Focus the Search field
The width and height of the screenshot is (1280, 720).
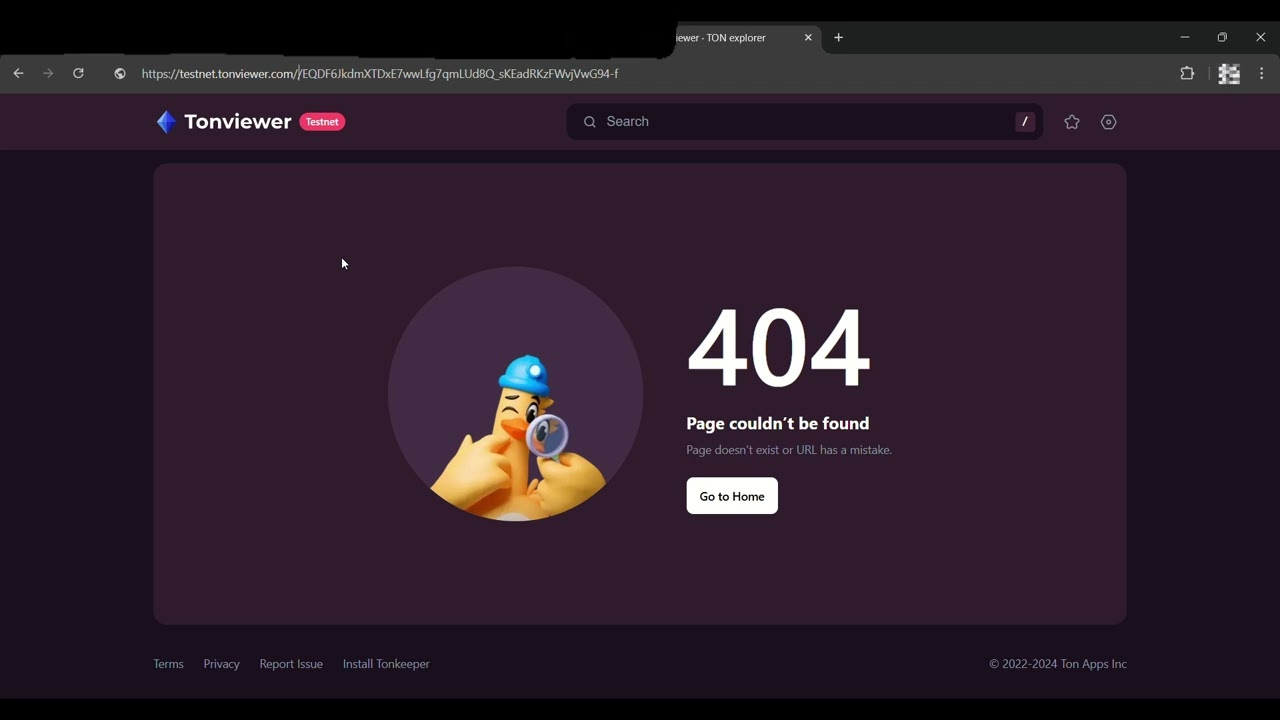[805, 122]
